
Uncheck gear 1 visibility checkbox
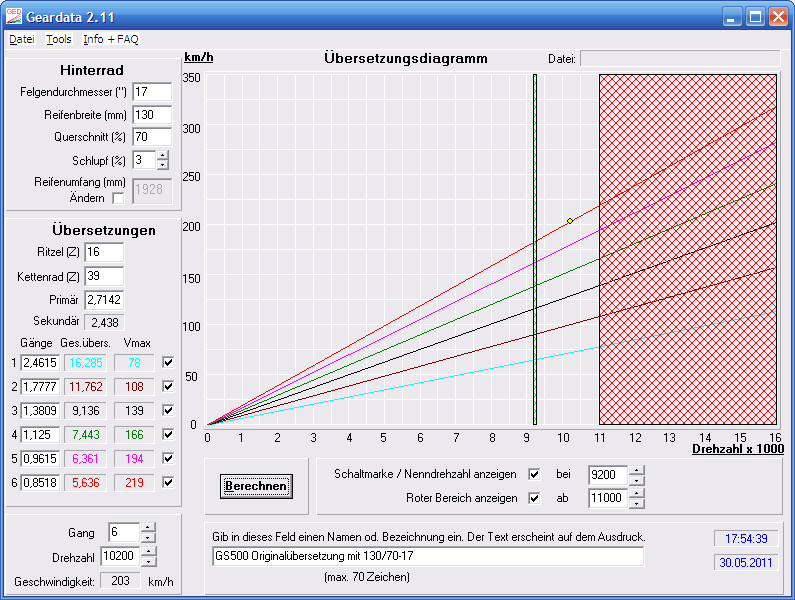coord(168,363)
